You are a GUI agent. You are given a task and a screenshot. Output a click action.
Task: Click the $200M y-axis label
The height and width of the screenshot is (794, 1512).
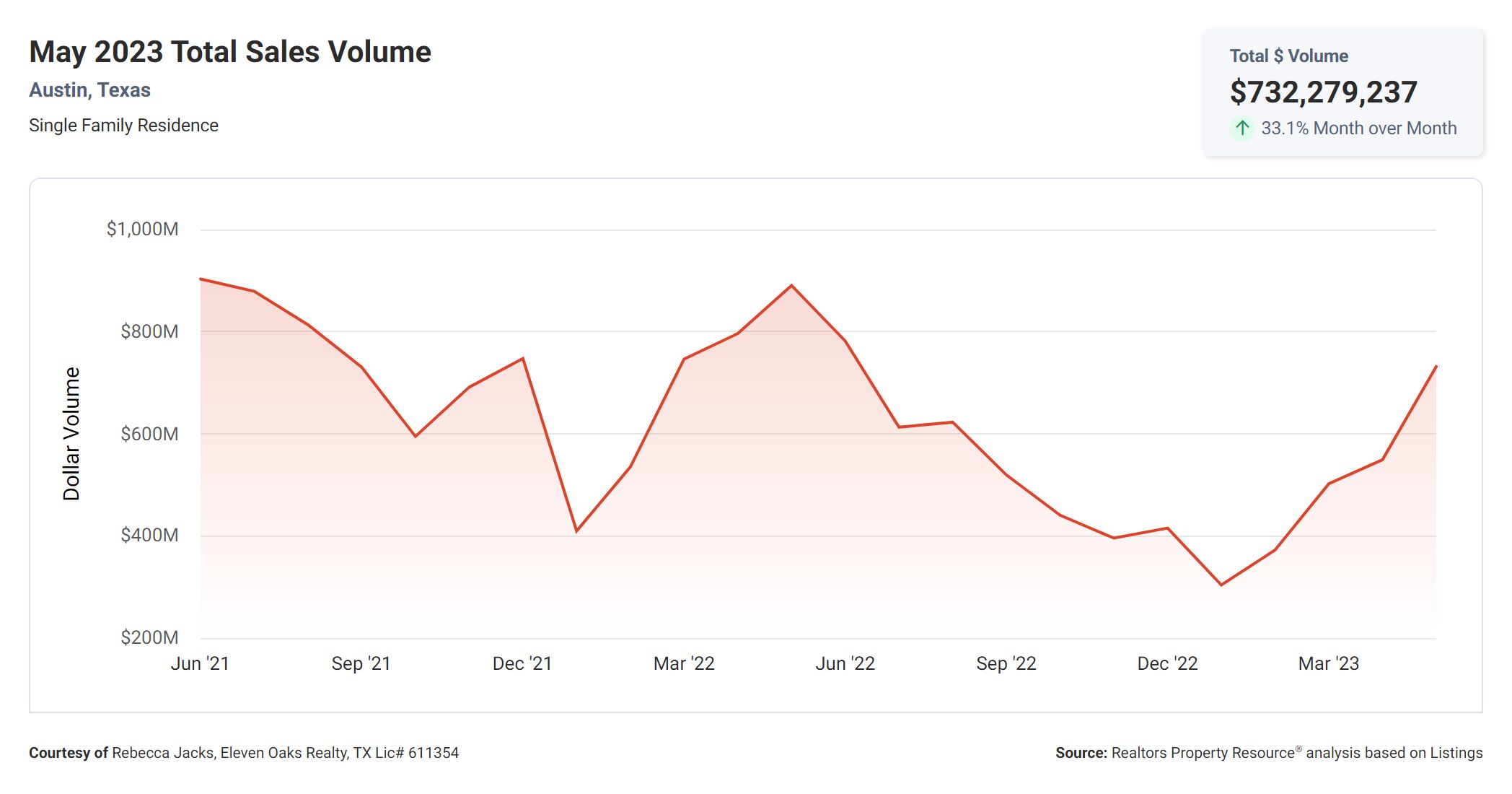pos(149,637)
